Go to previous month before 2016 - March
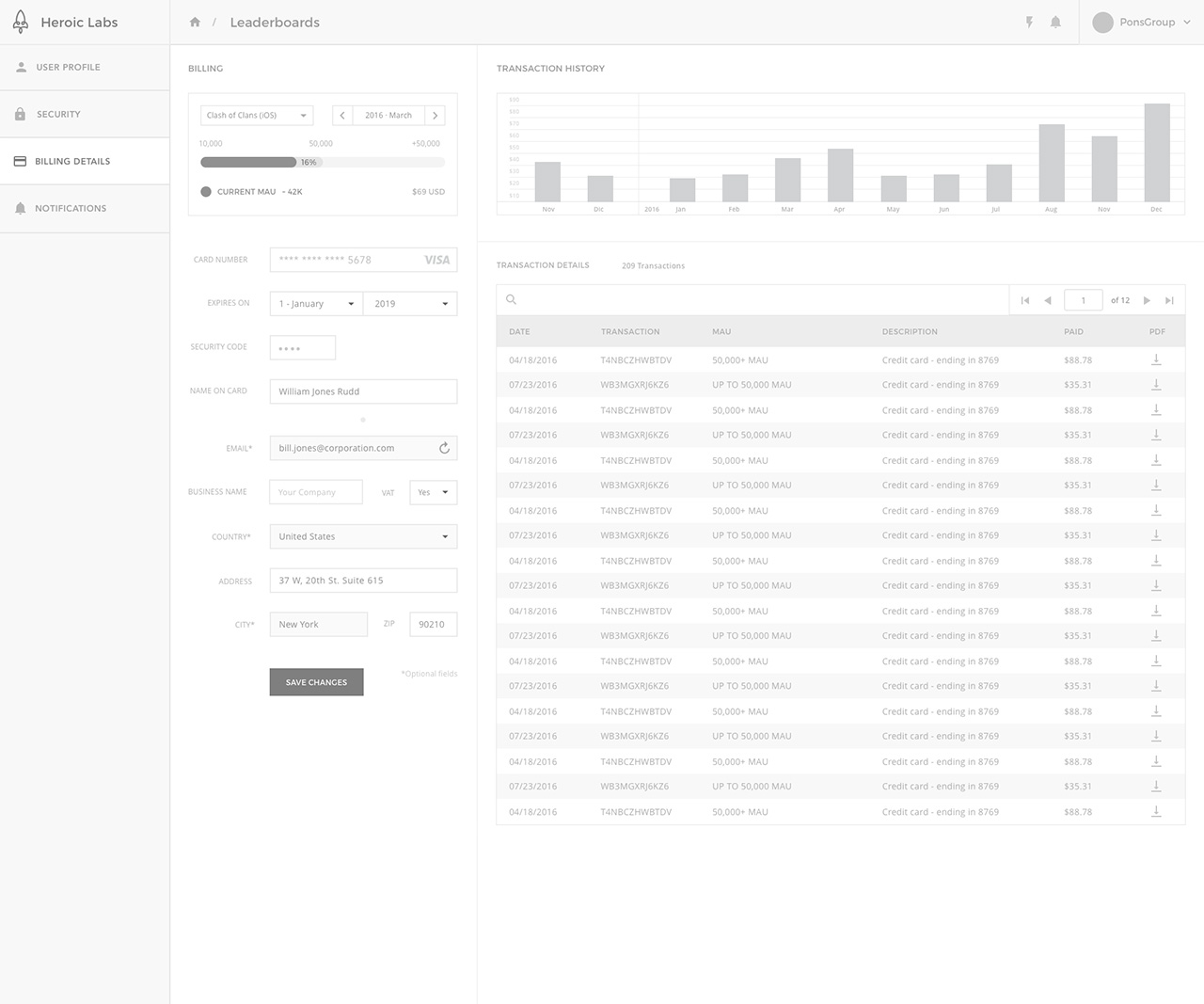Image resolution: width=1204 pixels, height=1004 pixels. coord(342,116)
